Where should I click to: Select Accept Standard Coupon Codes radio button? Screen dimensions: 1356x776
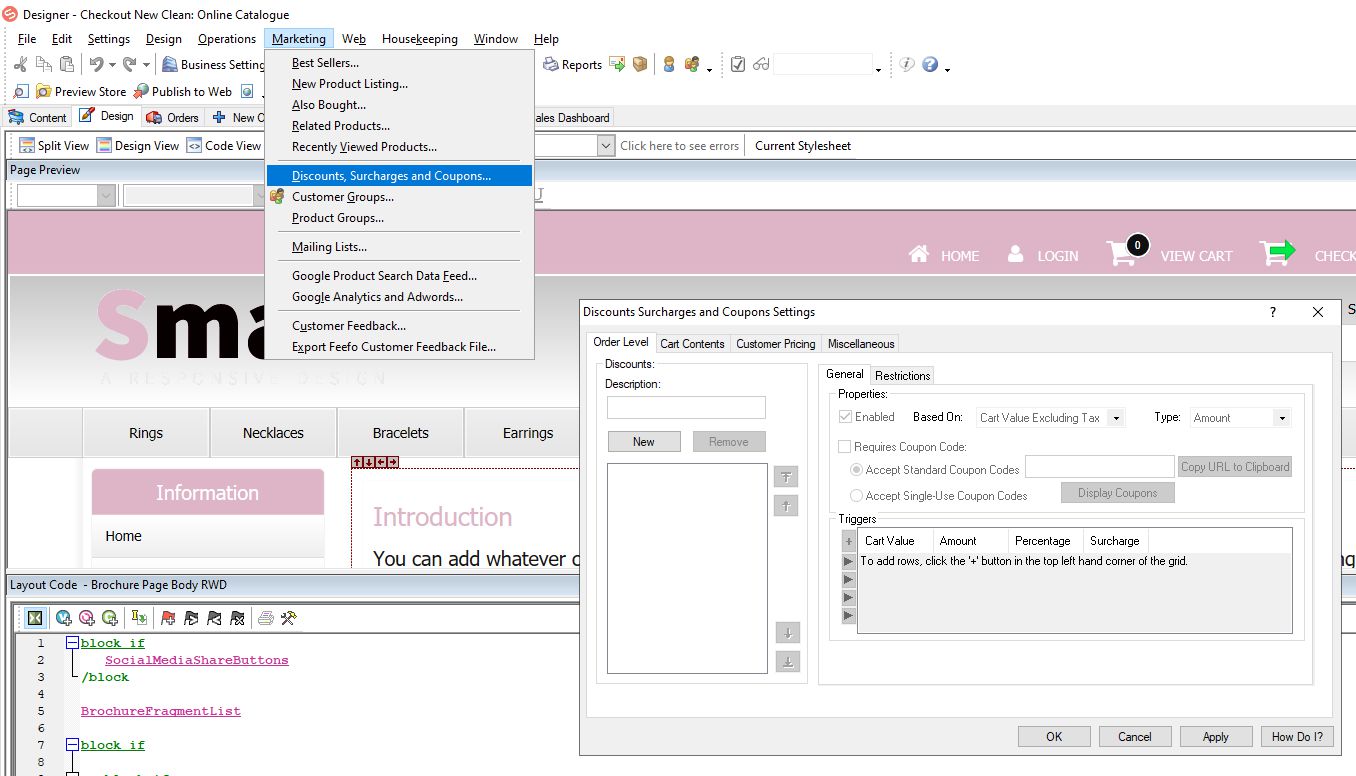856,469
